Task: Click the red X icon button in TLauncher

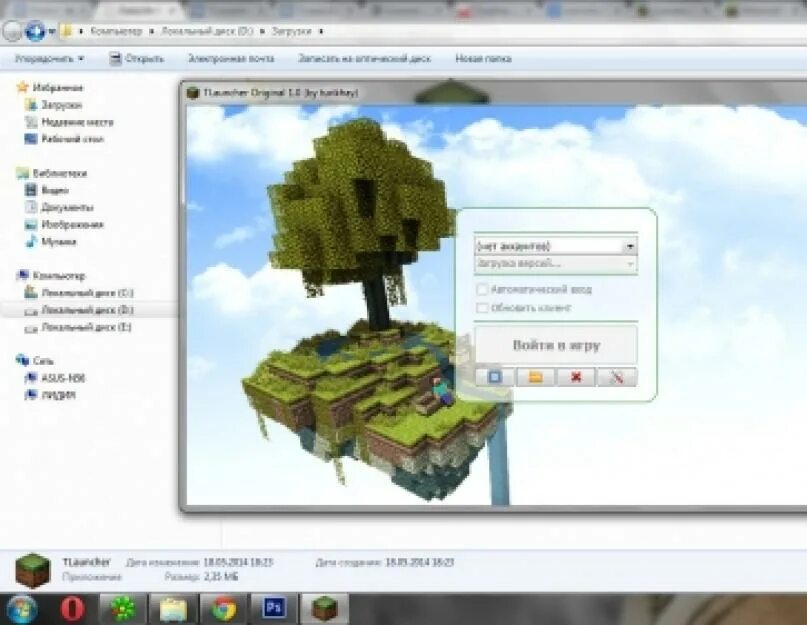Action: click(576, 377)
